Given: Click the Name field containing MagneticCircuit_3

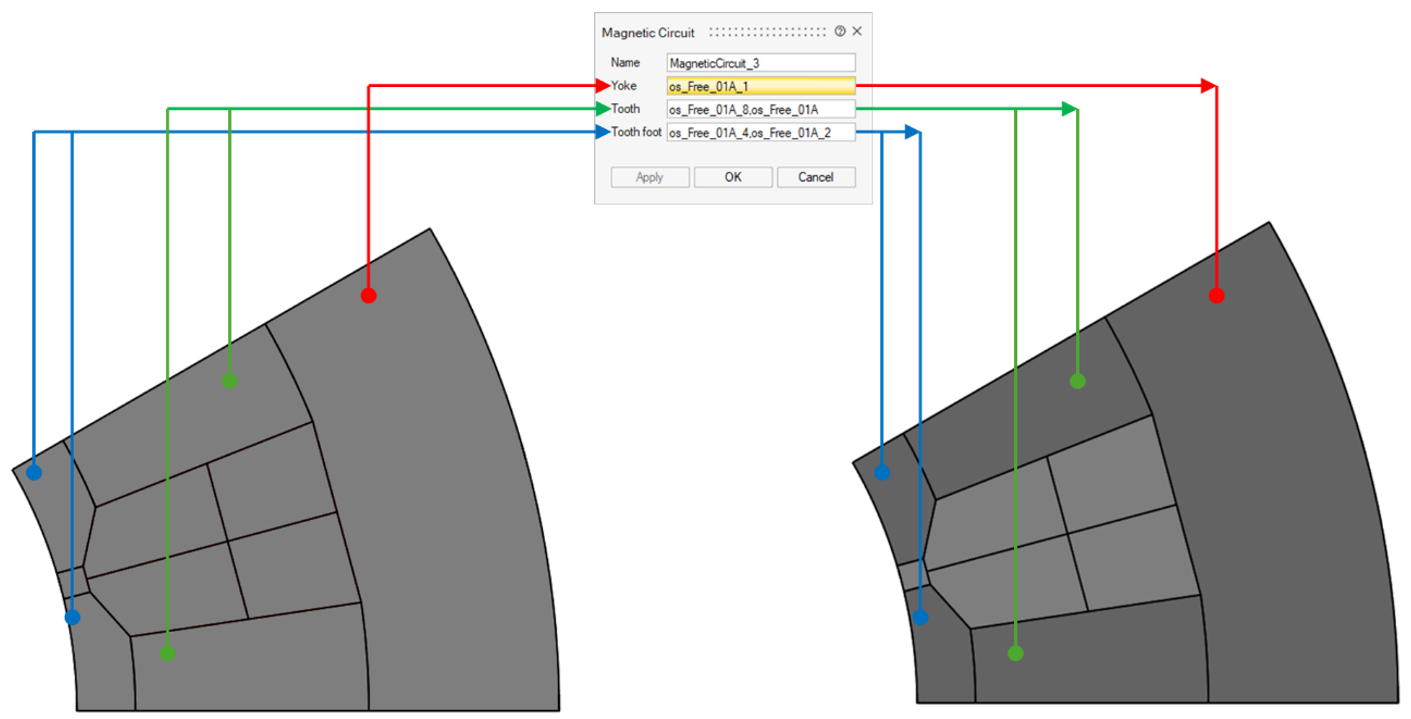Looking at the screenshot, I should click(x=760, y=62).
